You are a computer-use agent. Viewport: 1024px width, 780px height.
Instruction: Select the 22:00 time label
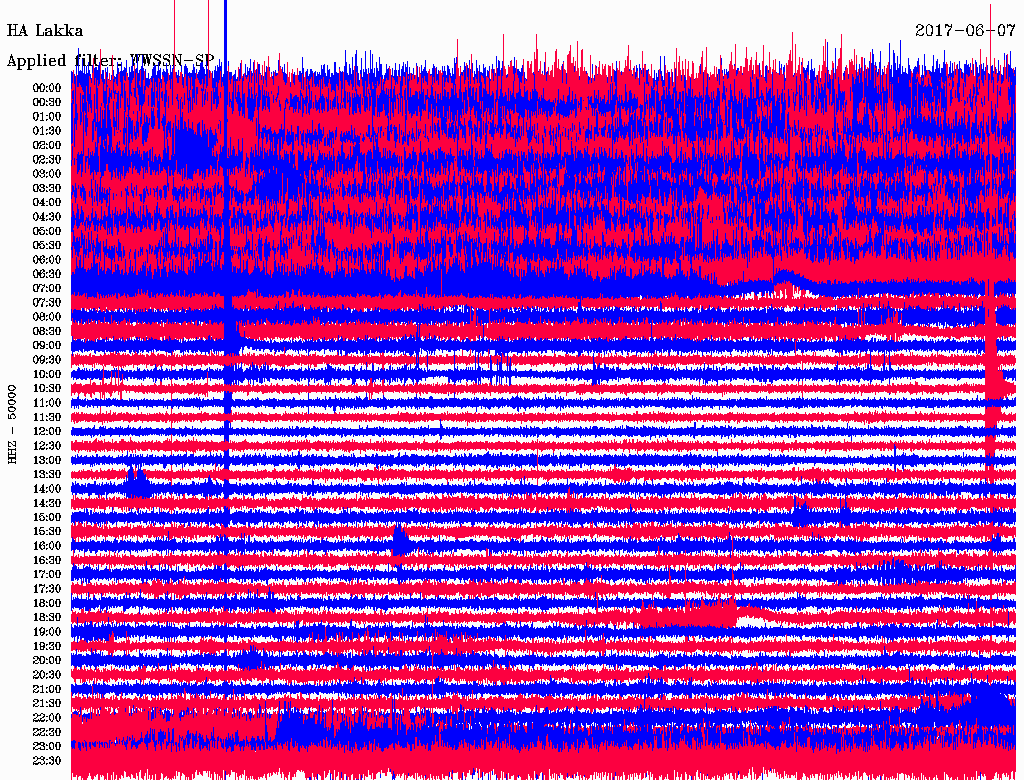(x=47, y=718)
